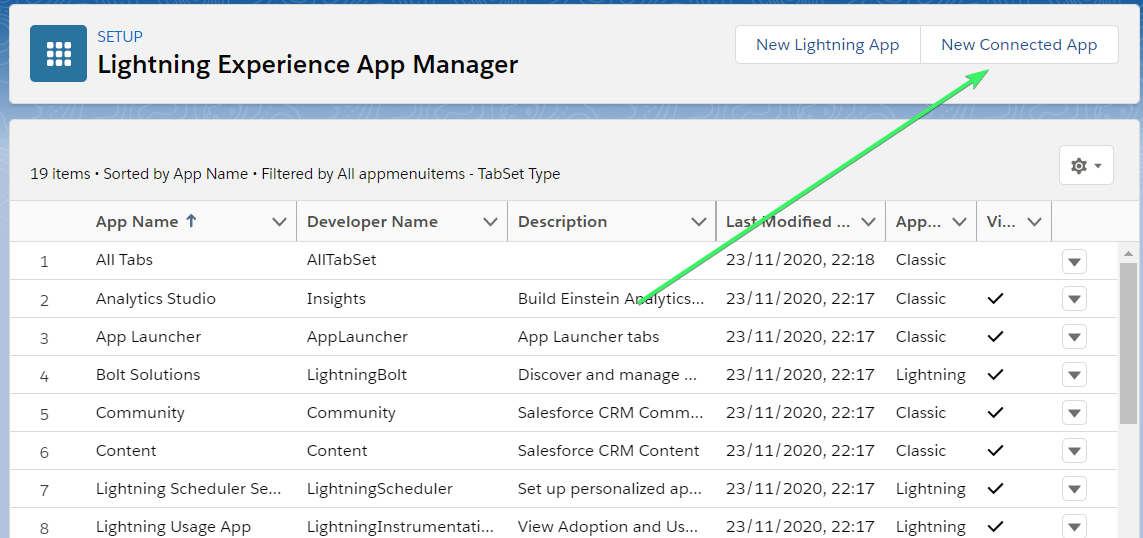Click the LightningInstrumentati... developer name
The width and height of the screenshot is (1143, 538).
point(400,526)
